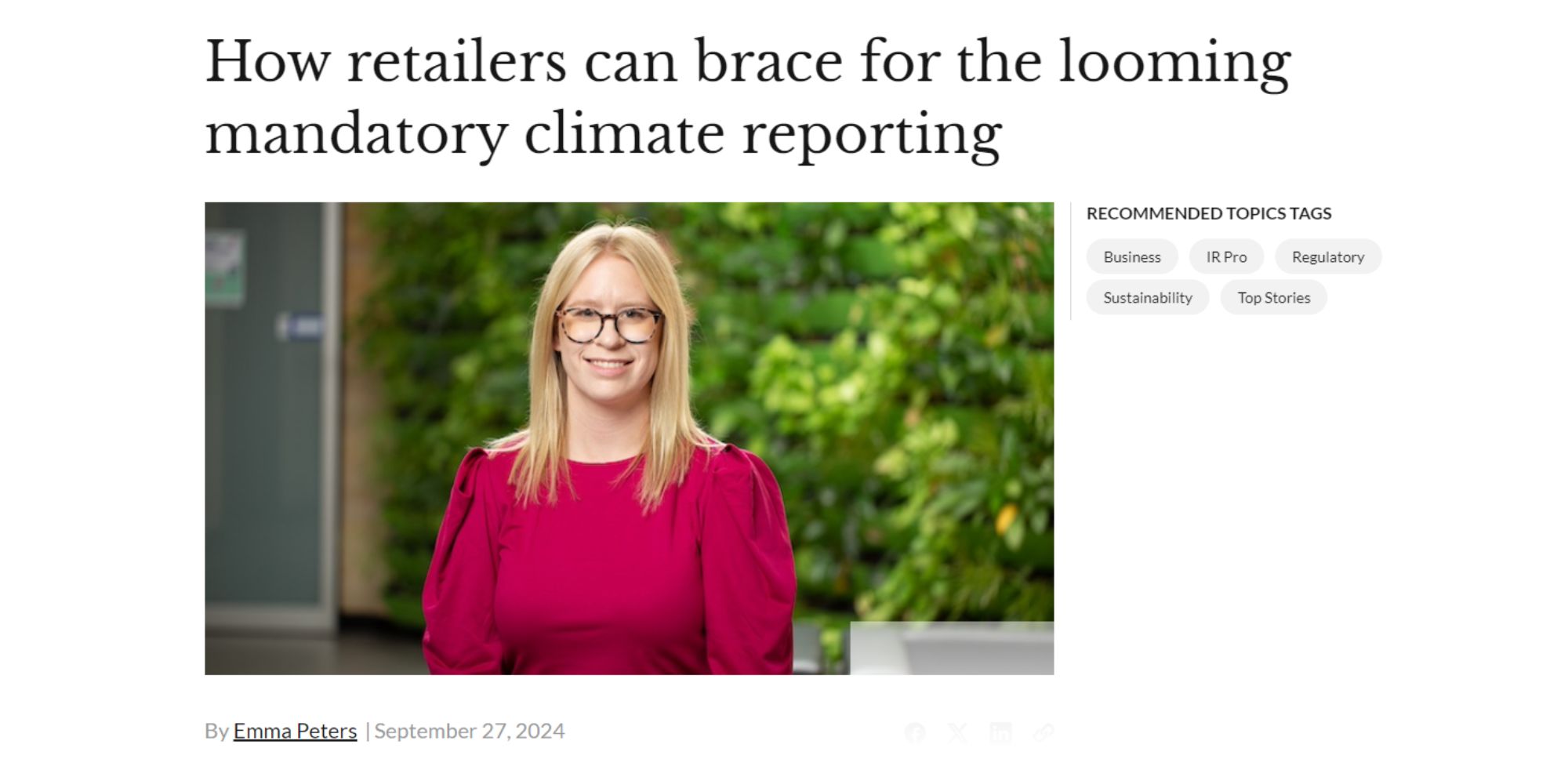This screenshot has height=777, width=1568.
Task: Open the Business topic tag
Action: [1131, 257]
